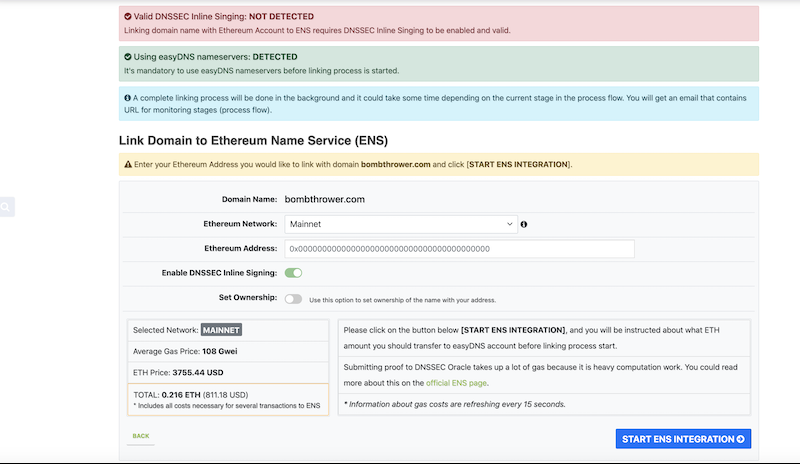Open the Ethereum Network dropdown
The height and width of the screenshot is (464, 800).
pos(401,224)
